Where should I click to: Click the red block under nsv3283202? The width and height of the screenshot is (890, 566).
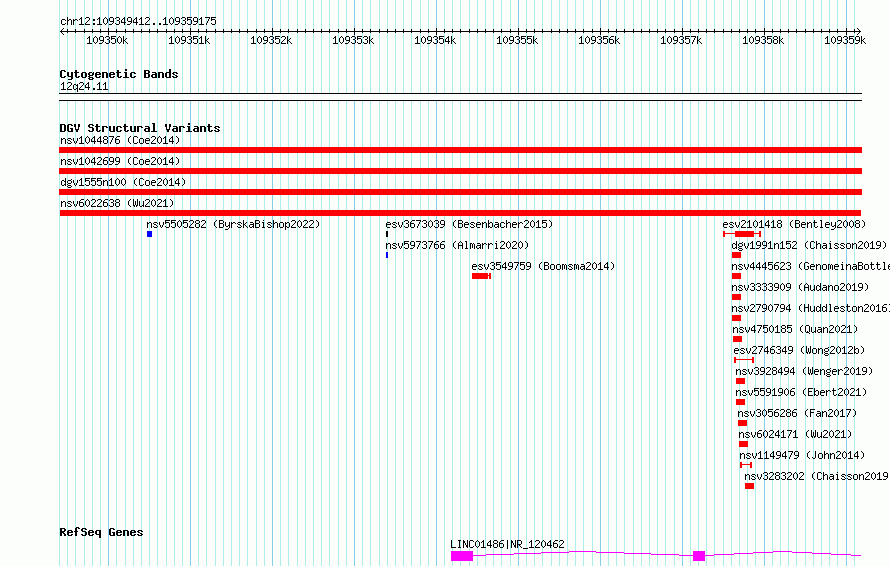(x=749, y=486)
